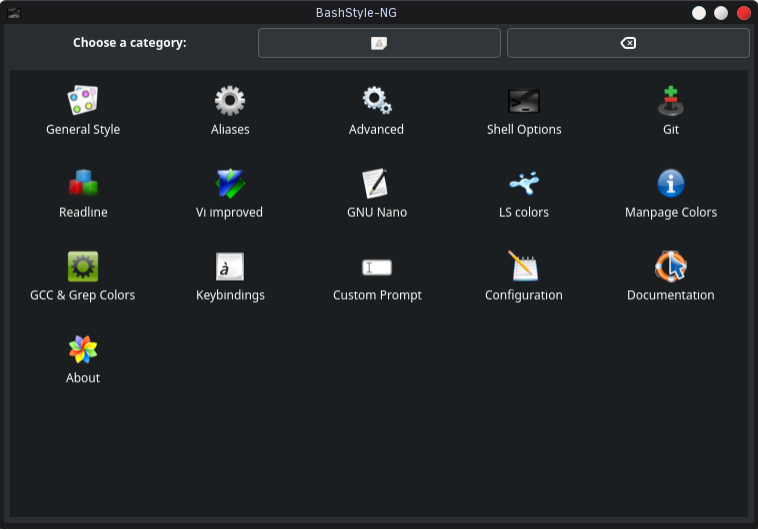Click the "Advanced" label
758x530 pixels.
[376, 130]
